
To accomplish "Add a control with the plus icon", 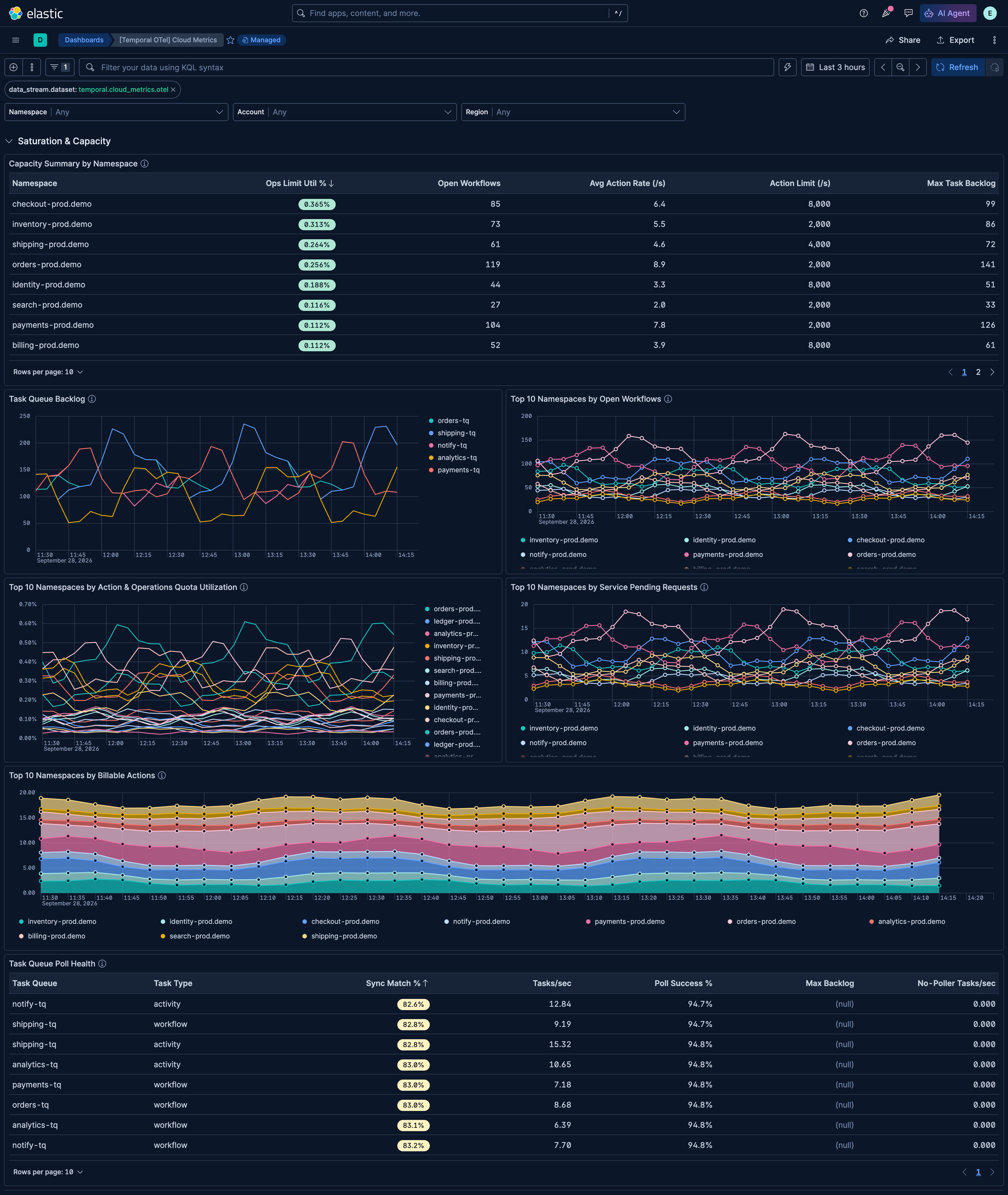I will (14, 68).
